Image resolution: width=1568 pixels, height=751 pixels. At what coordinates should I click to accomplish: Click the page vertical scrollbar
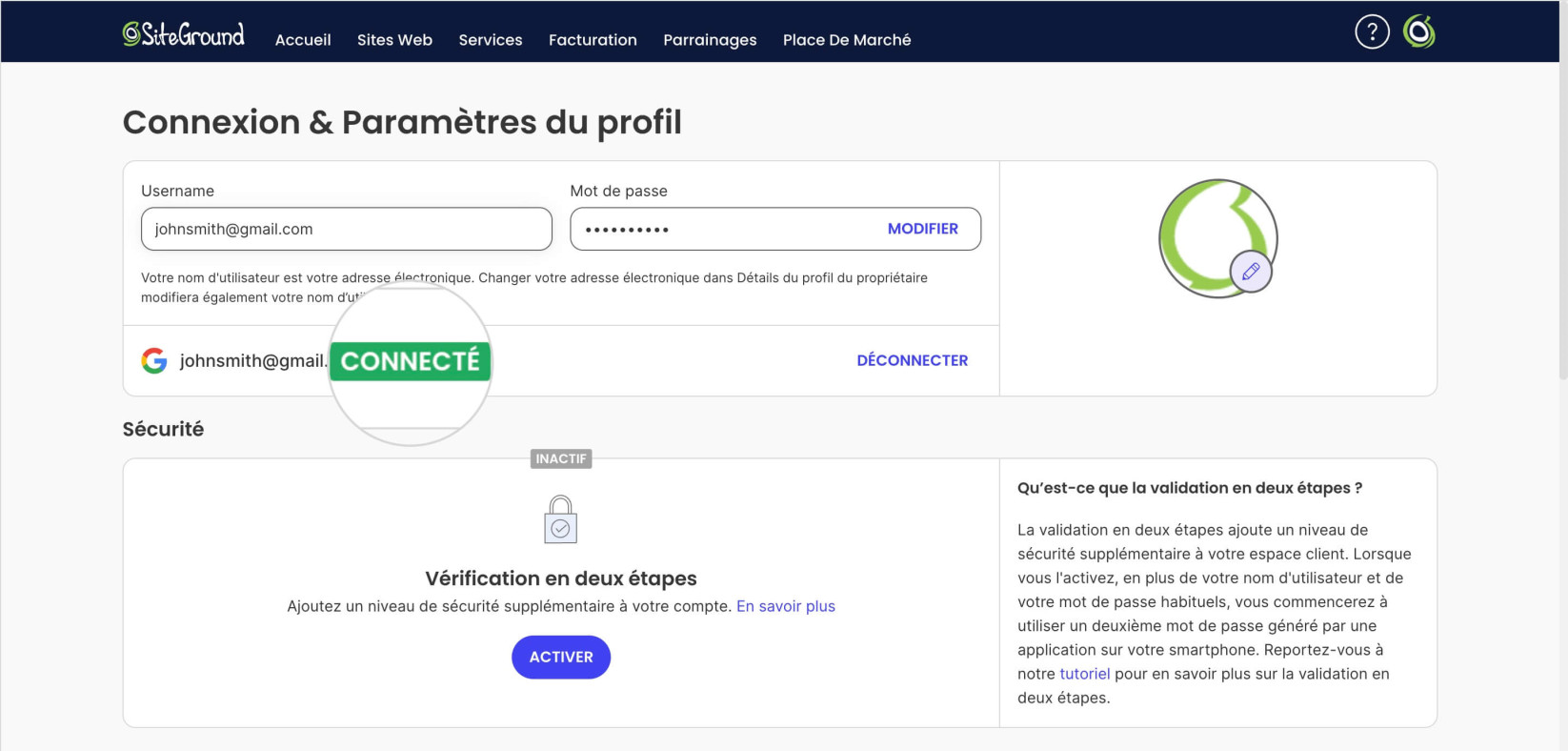click(1562, 191)
